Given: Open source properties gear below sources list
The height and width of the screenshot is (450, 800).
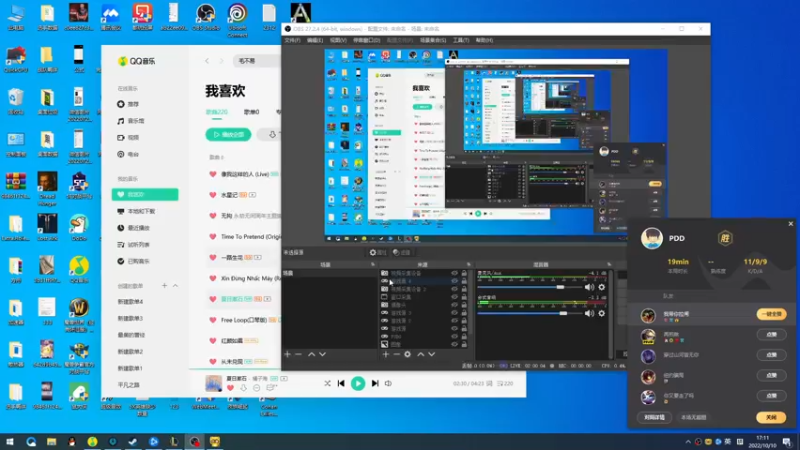Looking at the screenshot, I should tap(407, 354).
